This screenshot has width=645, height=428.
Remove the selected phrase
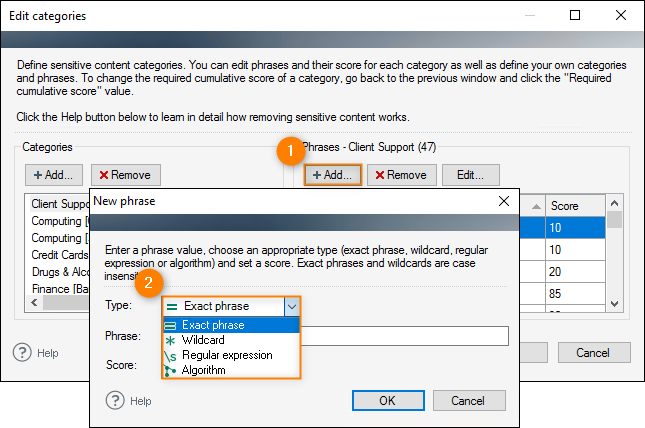tap(401, 175)
